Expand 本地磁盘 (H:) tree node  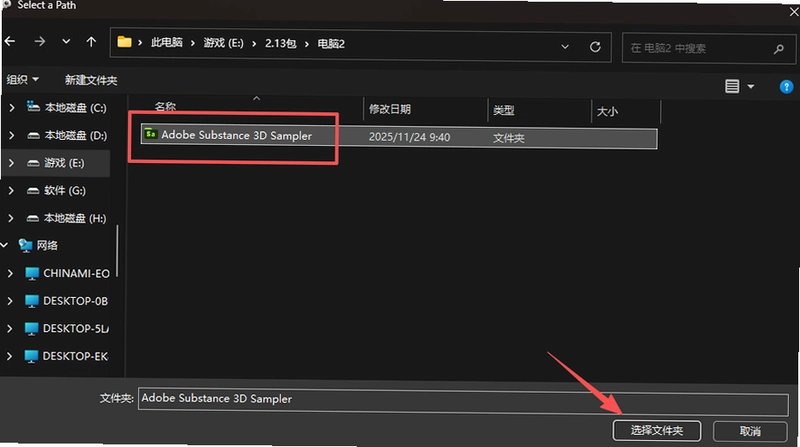click(x=11, y=218)
